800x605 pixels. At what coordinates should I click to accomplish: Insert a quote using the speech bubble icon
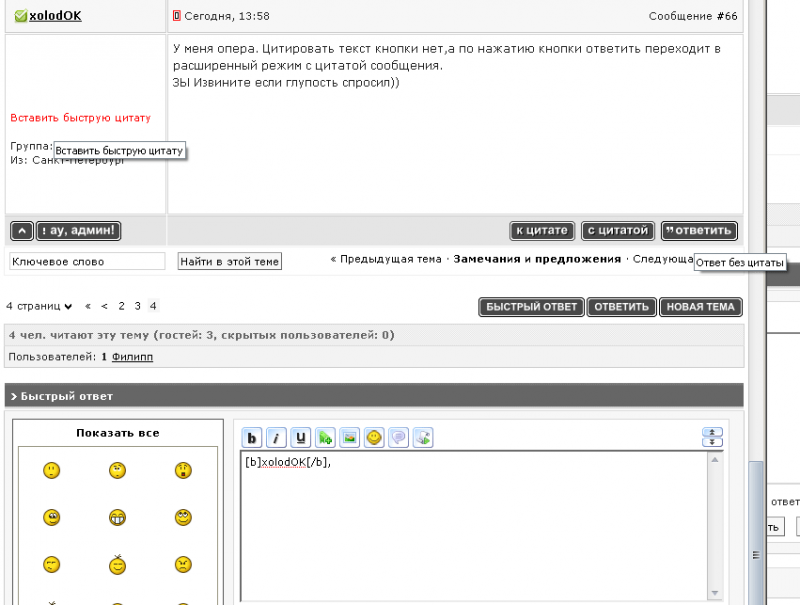point(398,438)
